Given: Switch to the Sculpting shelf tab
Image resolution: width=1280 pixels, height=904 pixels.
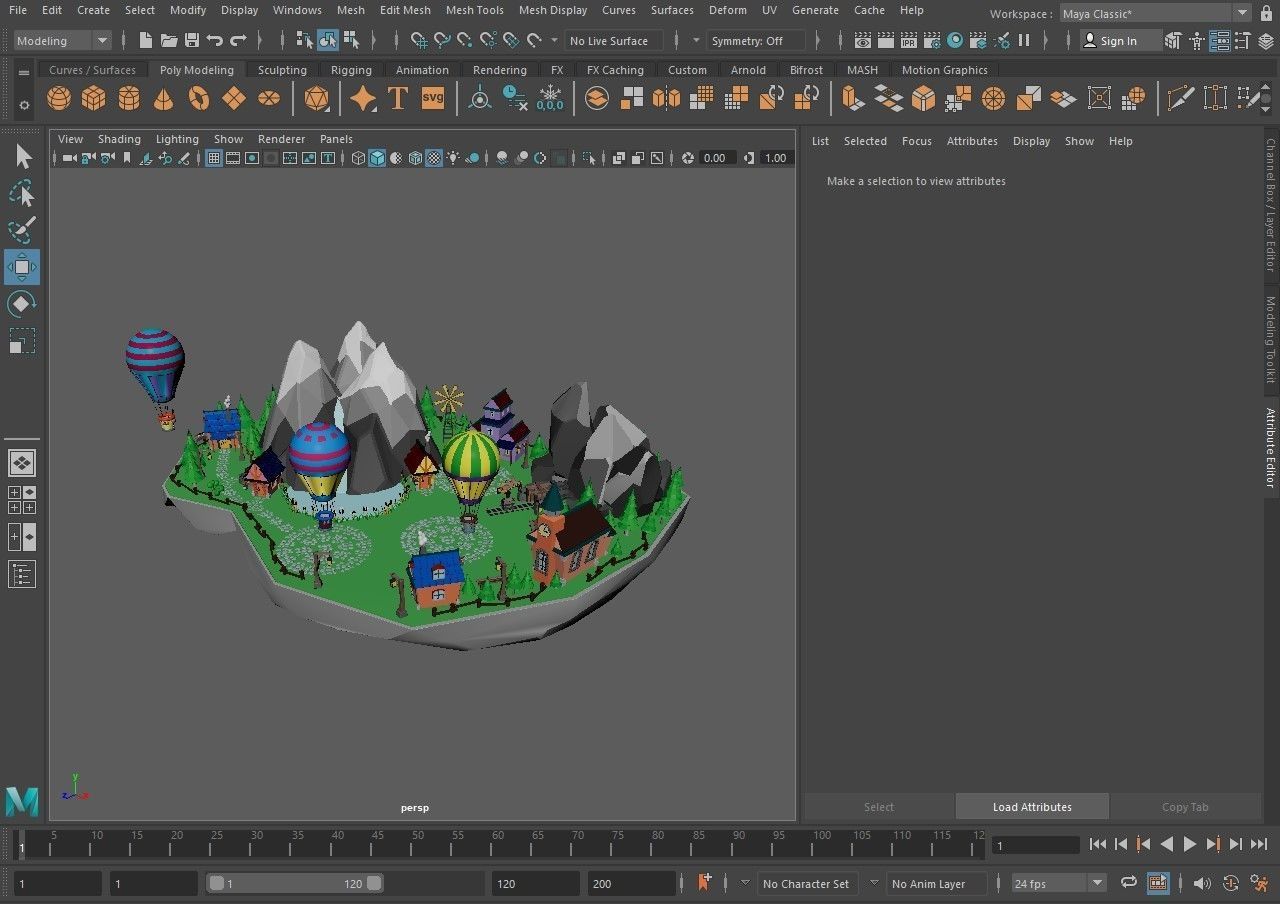Looking at the screenshot, I should tap(282, 70).
